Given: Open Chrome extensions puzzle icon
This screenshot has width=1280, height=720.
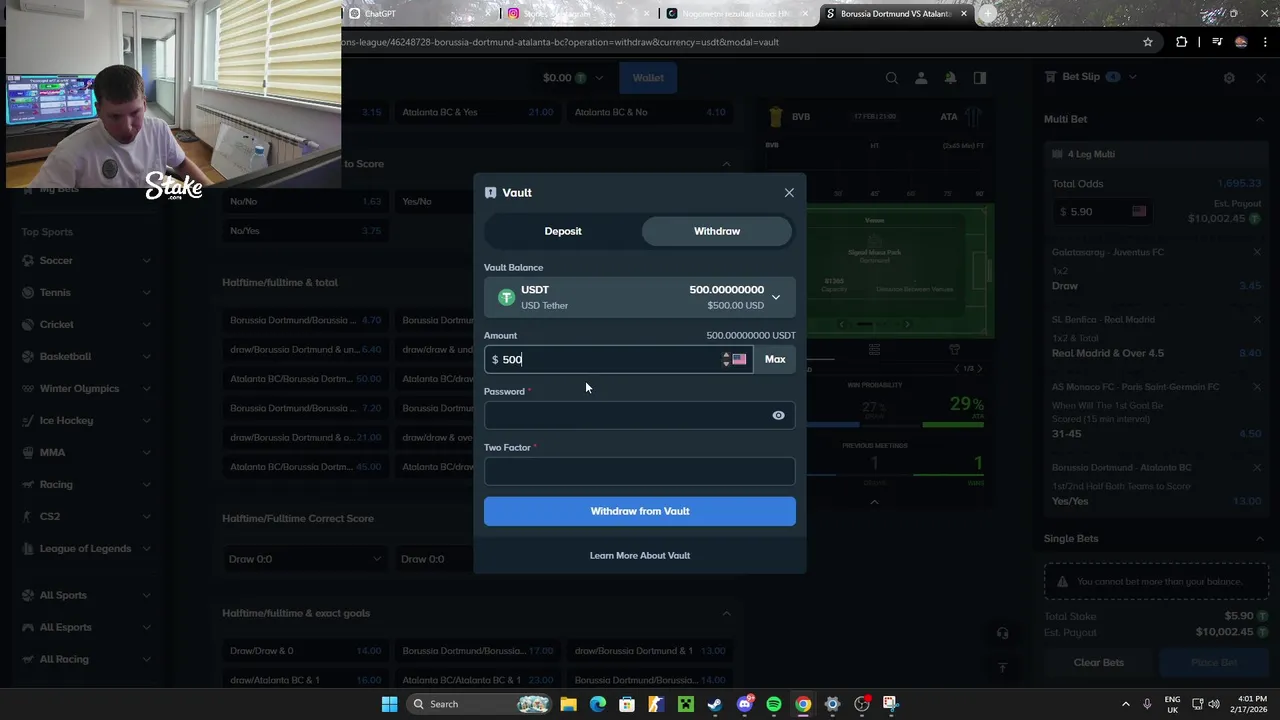Looking at the screenshot, I should tap(1182, 42).
